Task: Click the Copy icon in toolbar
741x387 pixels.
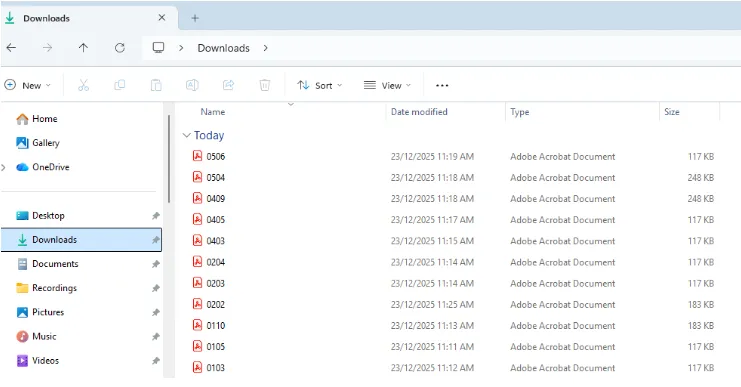Action: click(120, 86)
